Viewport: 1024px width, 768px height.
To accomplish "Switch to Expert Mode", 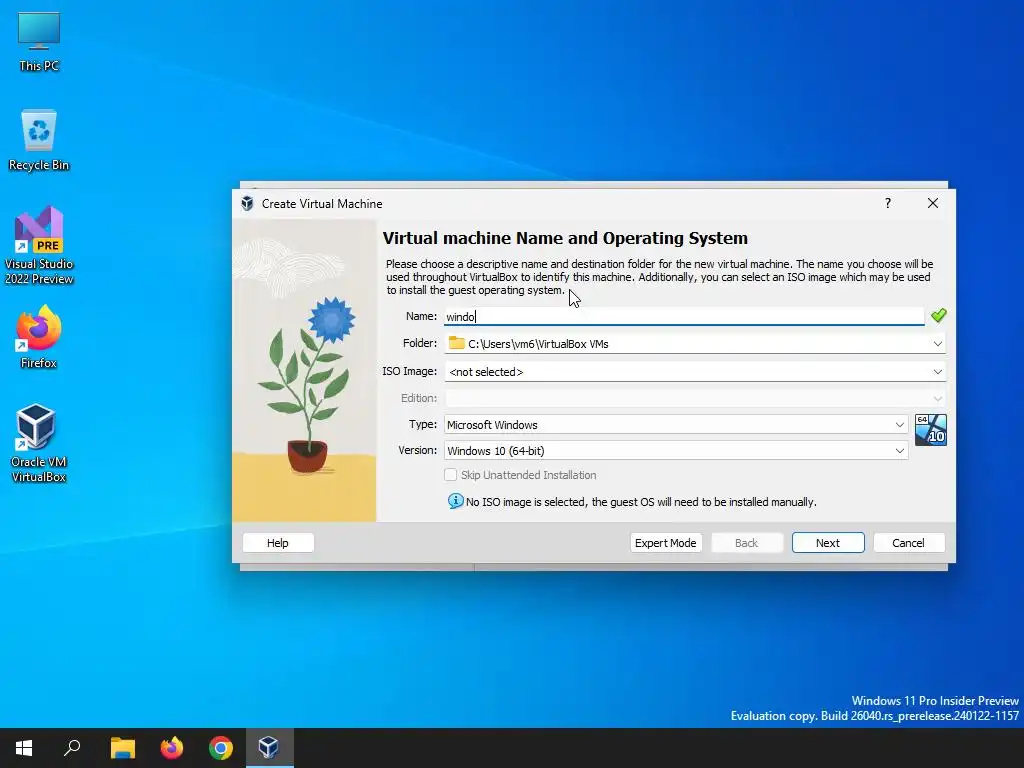I will click(x=665, y=543).
